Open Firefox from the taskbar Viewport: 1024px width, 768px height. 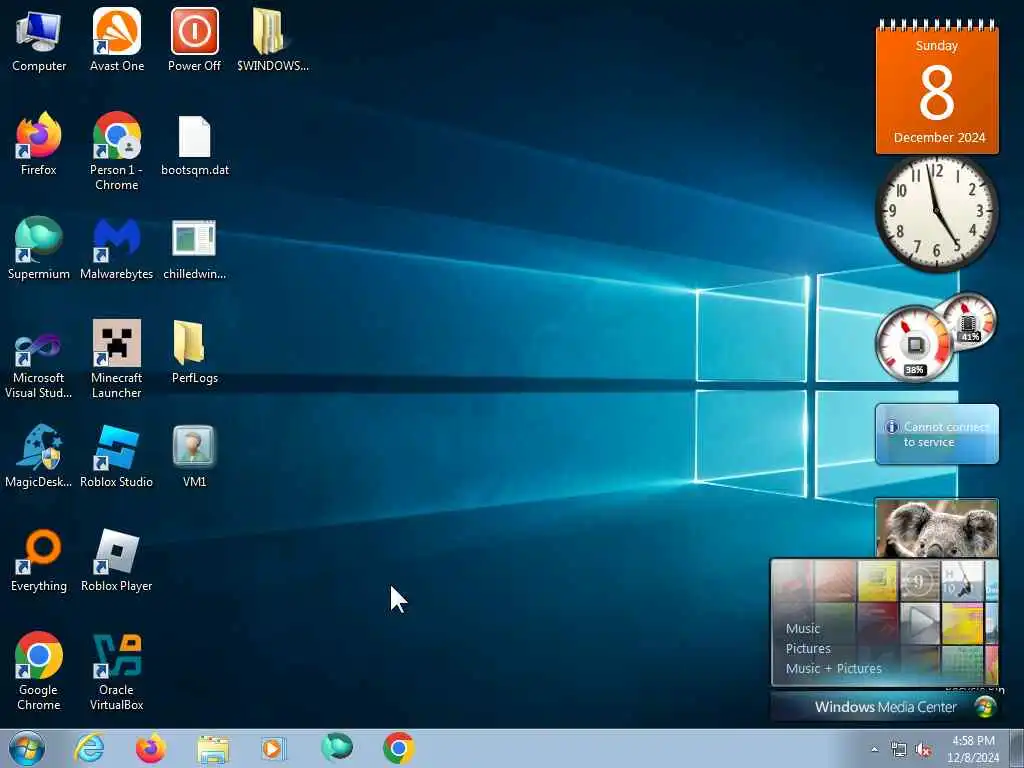[151, 748]
